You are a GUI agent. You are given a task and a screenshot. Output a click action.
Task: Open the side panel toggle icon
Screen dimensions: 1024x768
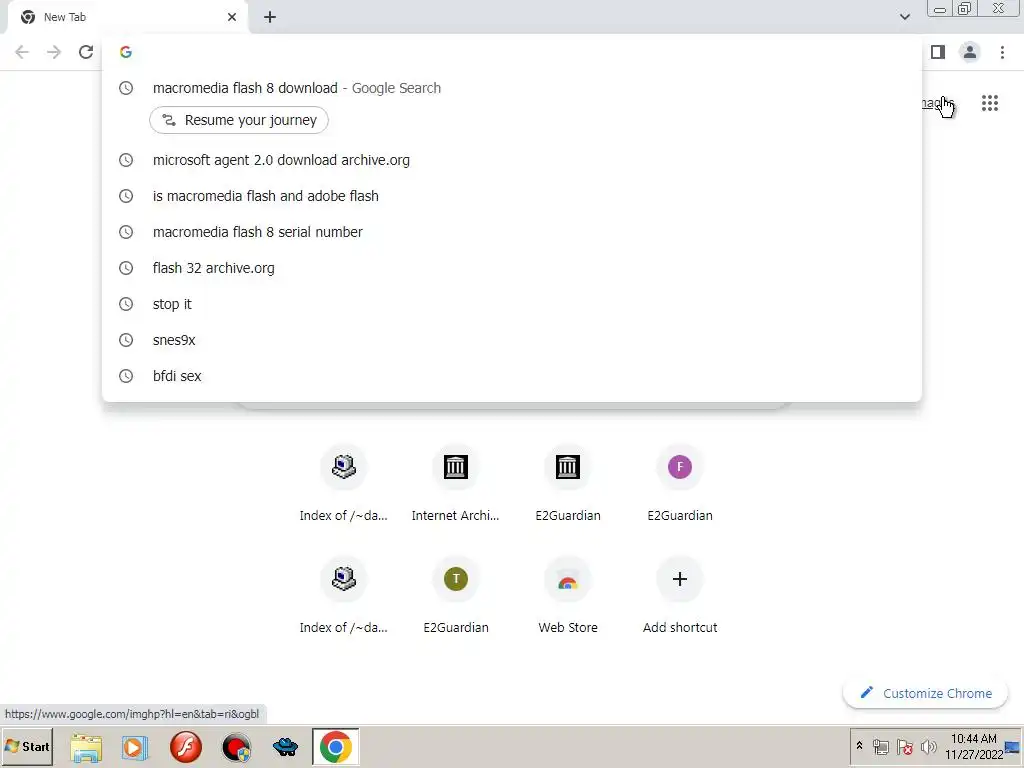pos(938,52)
